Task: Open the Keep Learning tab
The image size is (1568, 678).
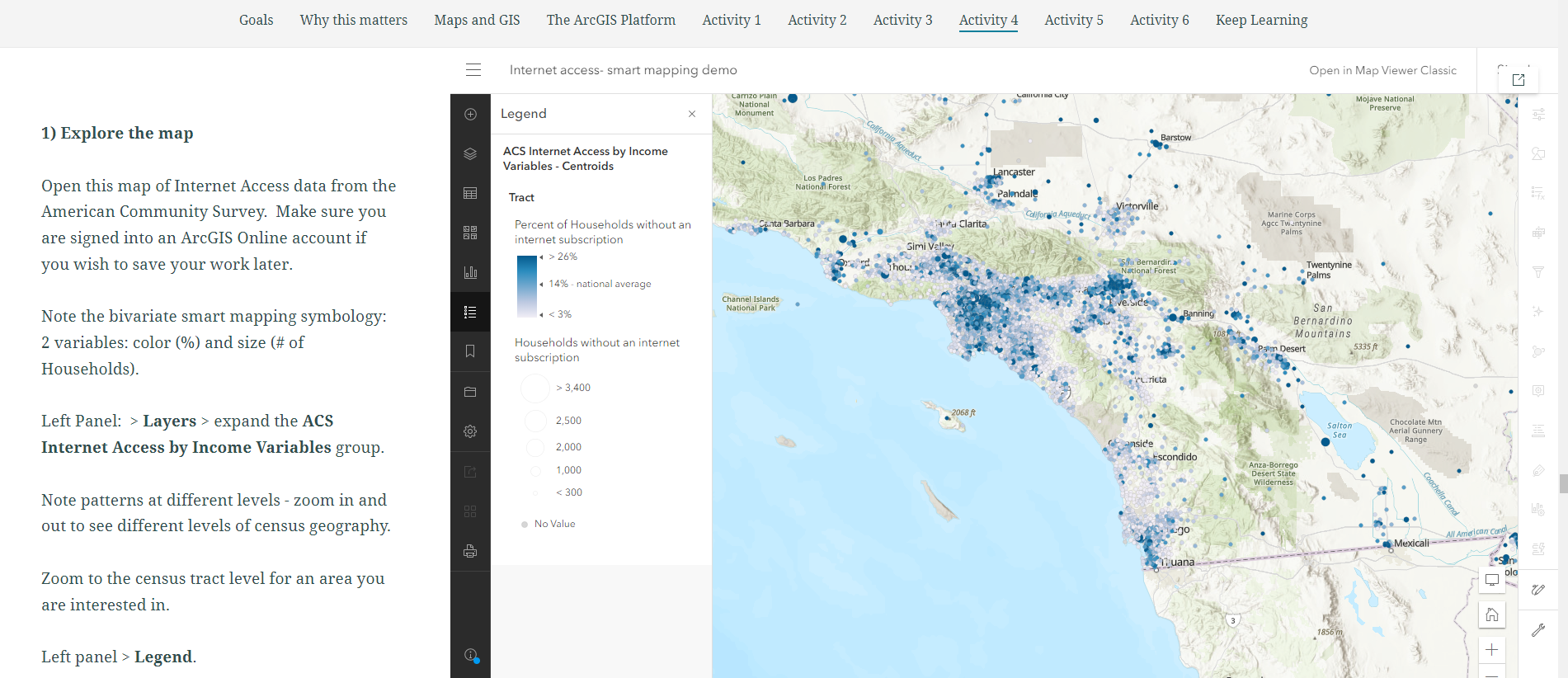Action: pos(1261,20)
